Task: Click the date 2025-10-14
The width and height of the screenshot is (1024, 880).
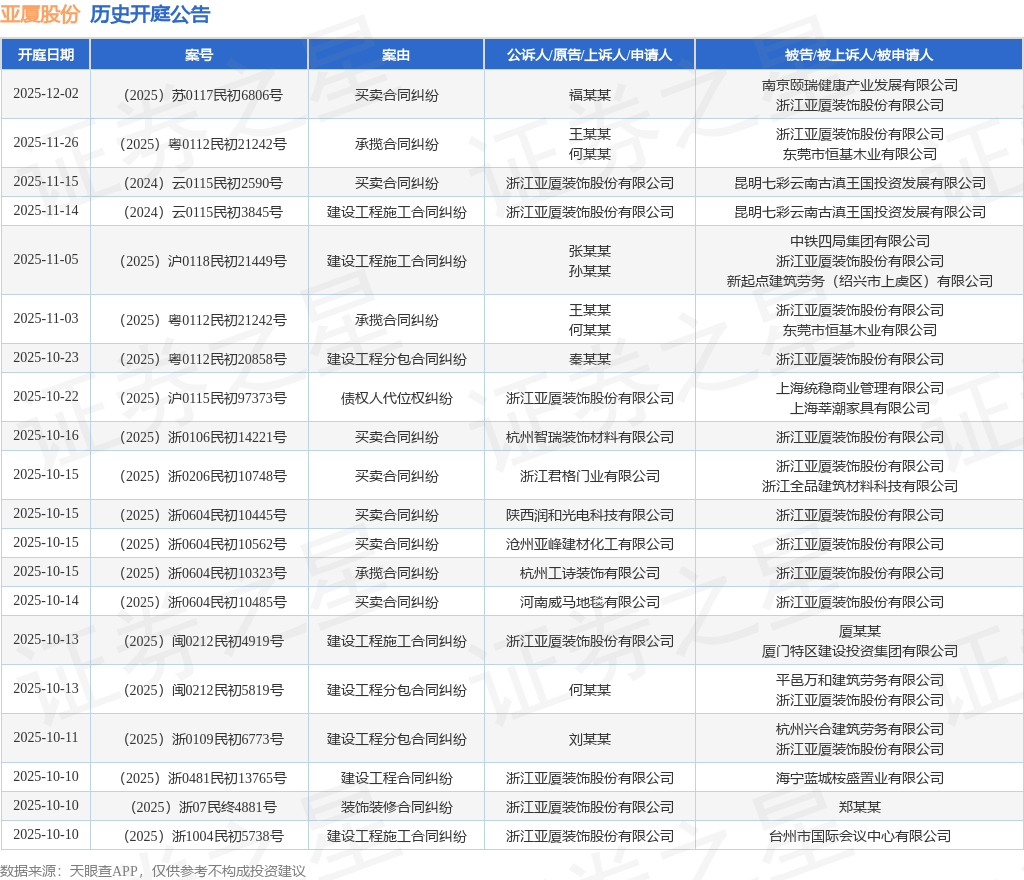Action: tap(46, 601)
